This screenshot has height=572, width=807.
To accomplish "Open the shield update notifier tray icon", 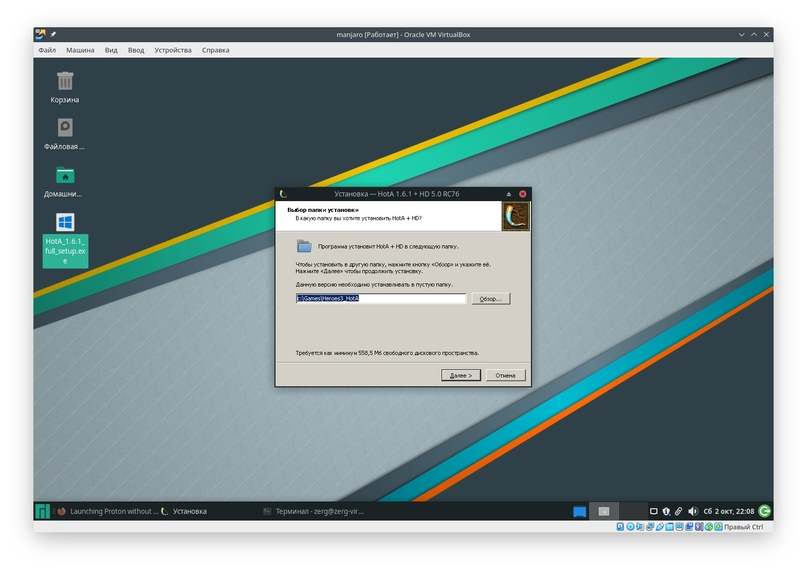I will tap(666, 511).
